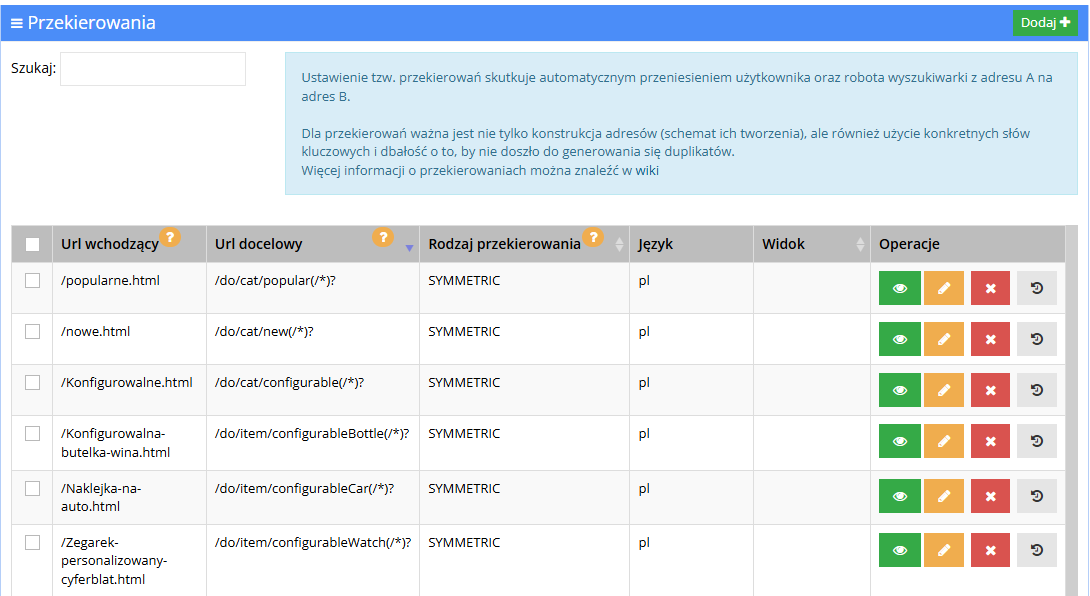This screenshot has width=1090, height=596.
Task: Edit the /Naklejka-na-auto.html redirect
Action: point(944,496)
